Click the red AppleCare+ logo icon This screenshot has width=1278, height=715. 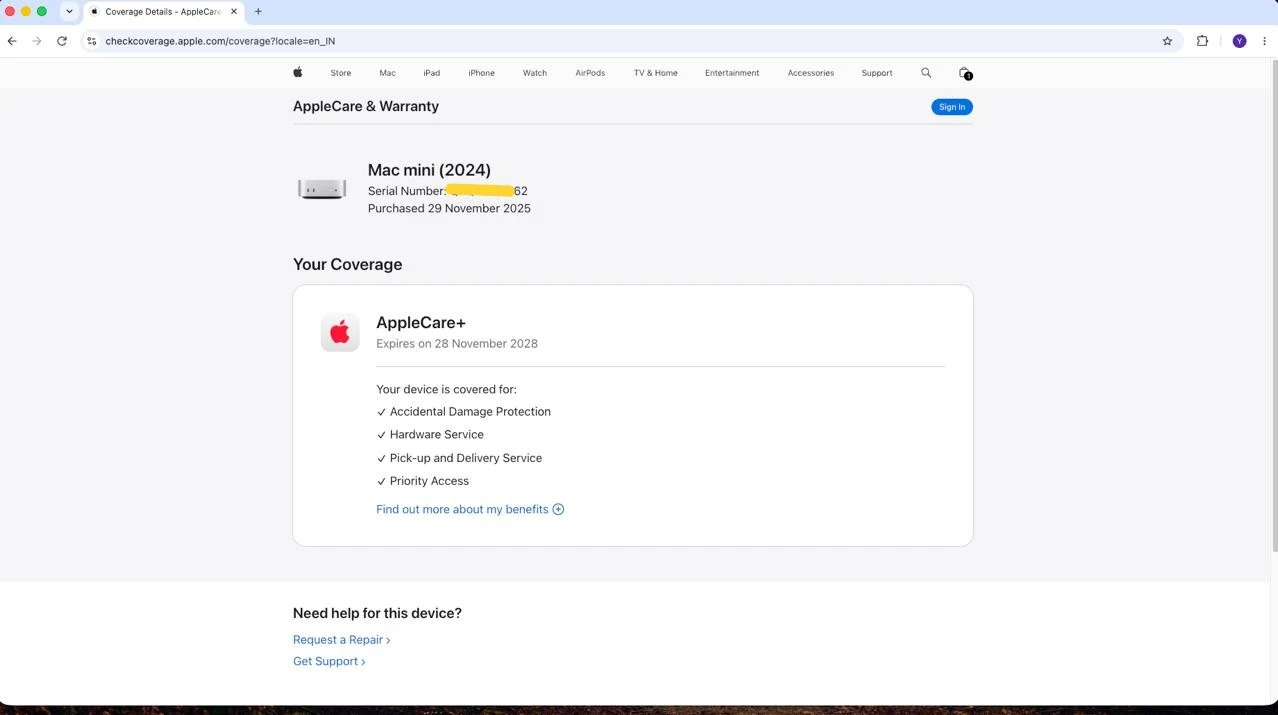pos(340,332)
